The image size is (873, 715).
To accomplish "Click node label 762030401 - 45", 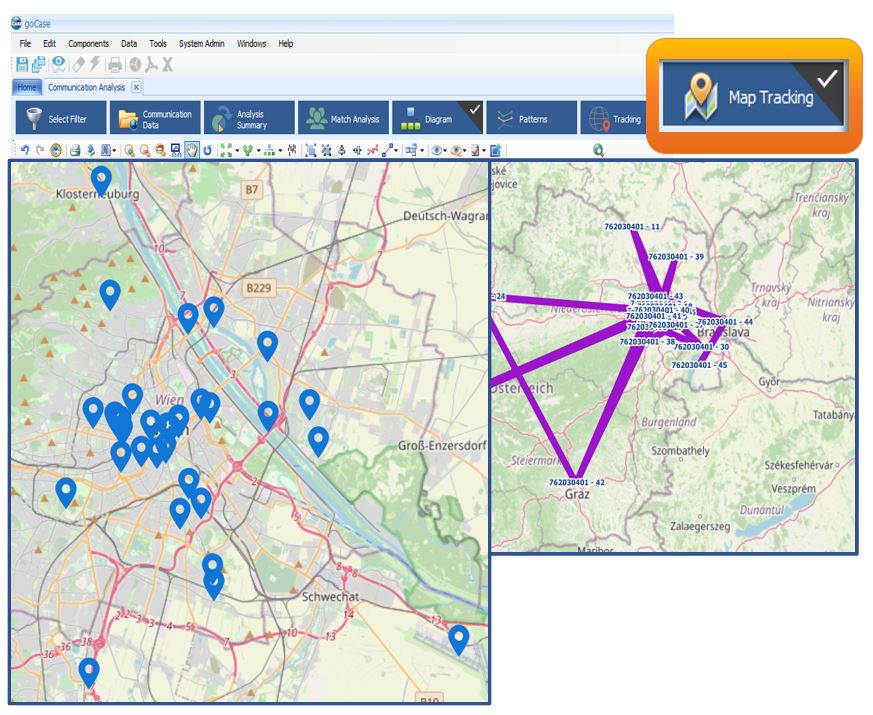I will coord(699,365).
